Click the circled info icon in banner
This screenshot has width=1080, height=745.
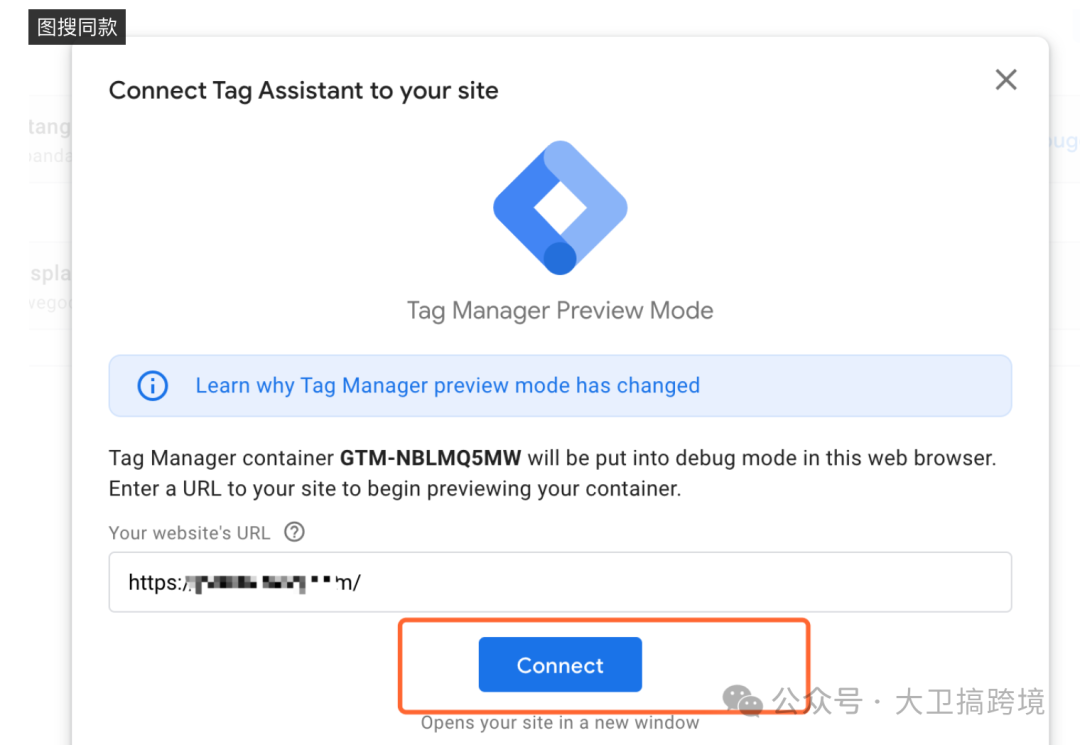point(152,386)
